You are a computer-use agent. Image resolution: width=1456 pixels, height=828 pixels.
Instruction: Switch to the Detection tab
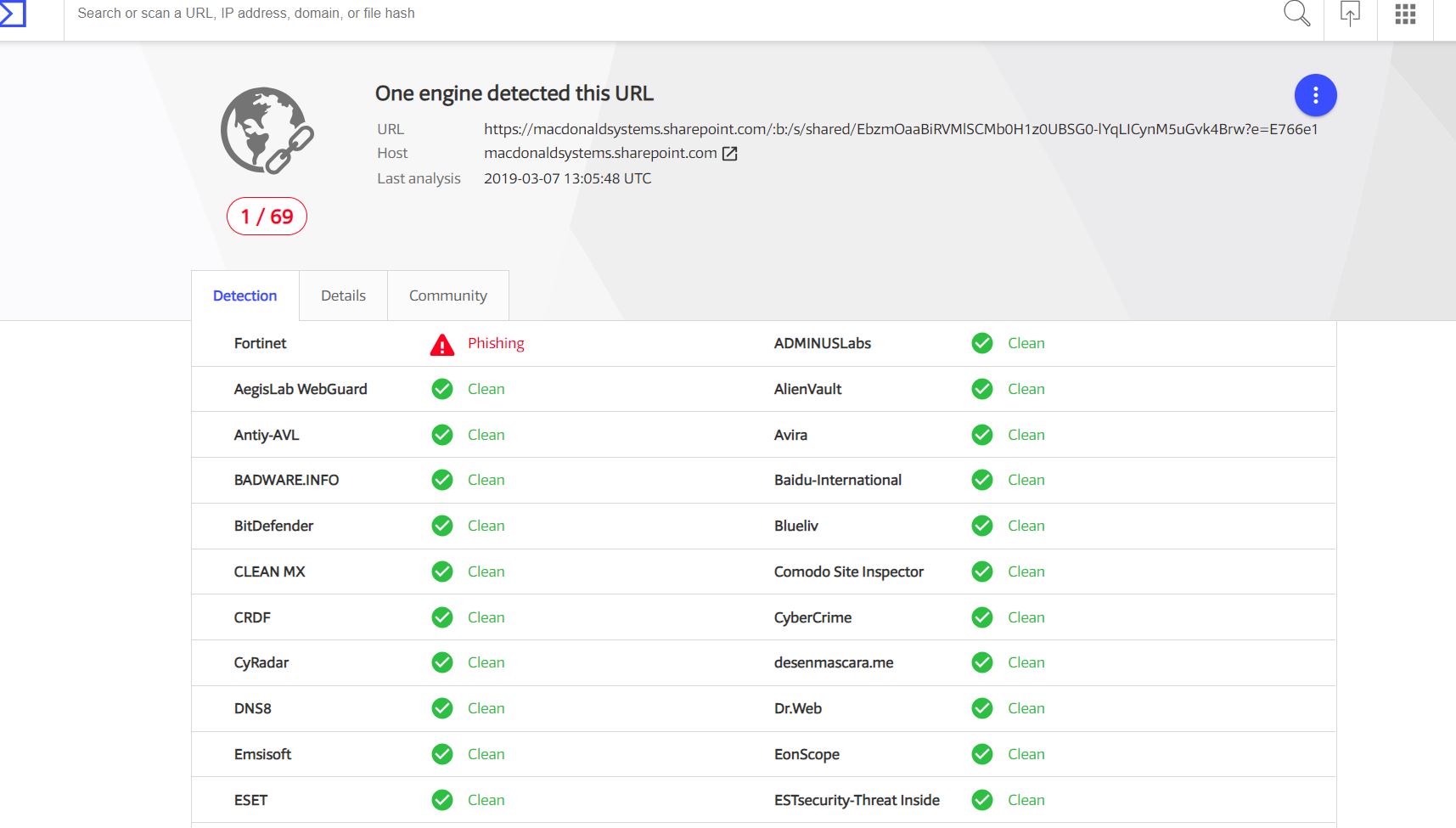(245, 296)
